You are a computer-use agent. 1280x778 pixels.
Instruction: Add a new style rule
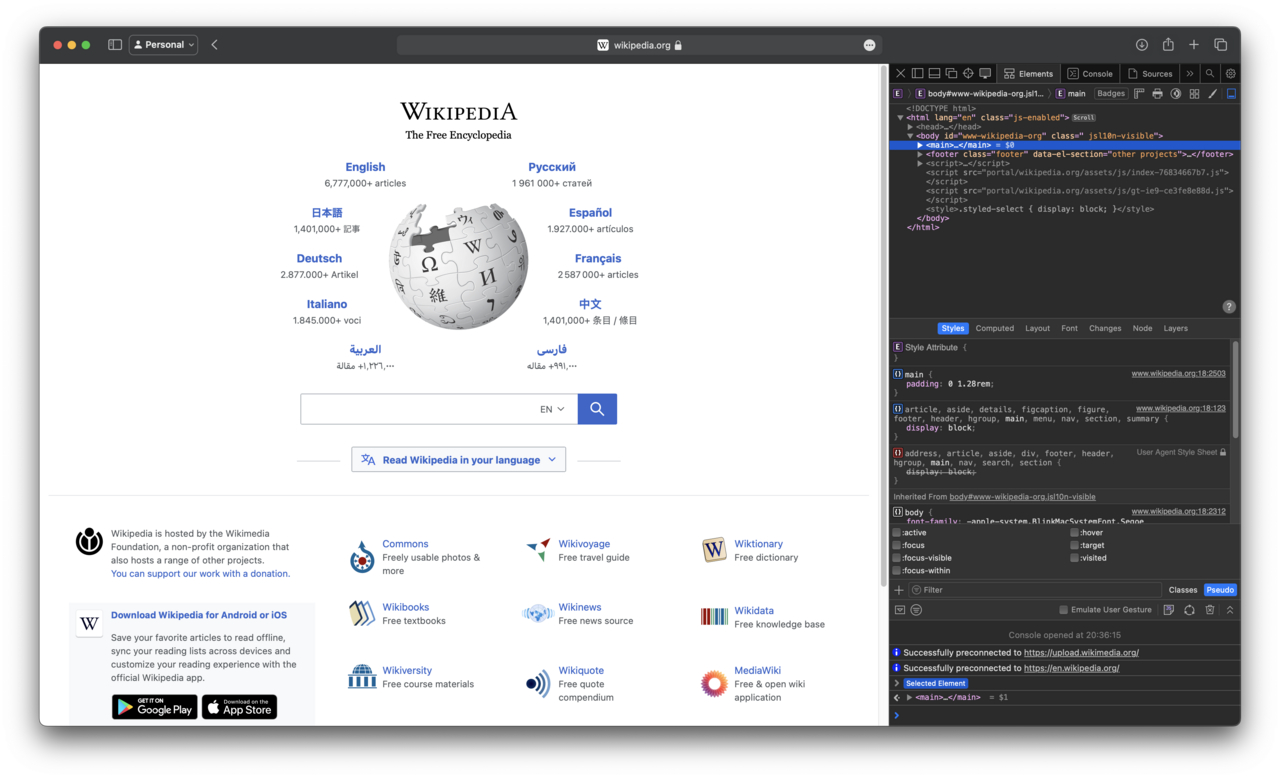(899, 590)
